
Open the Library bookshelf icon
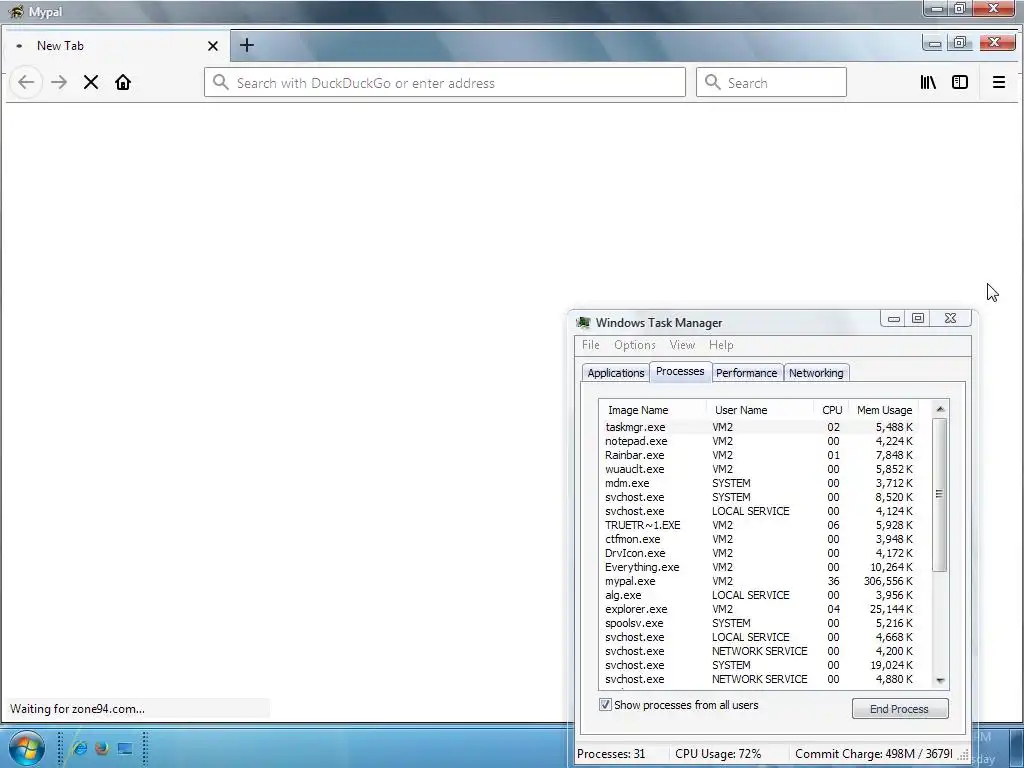(928, 82)
